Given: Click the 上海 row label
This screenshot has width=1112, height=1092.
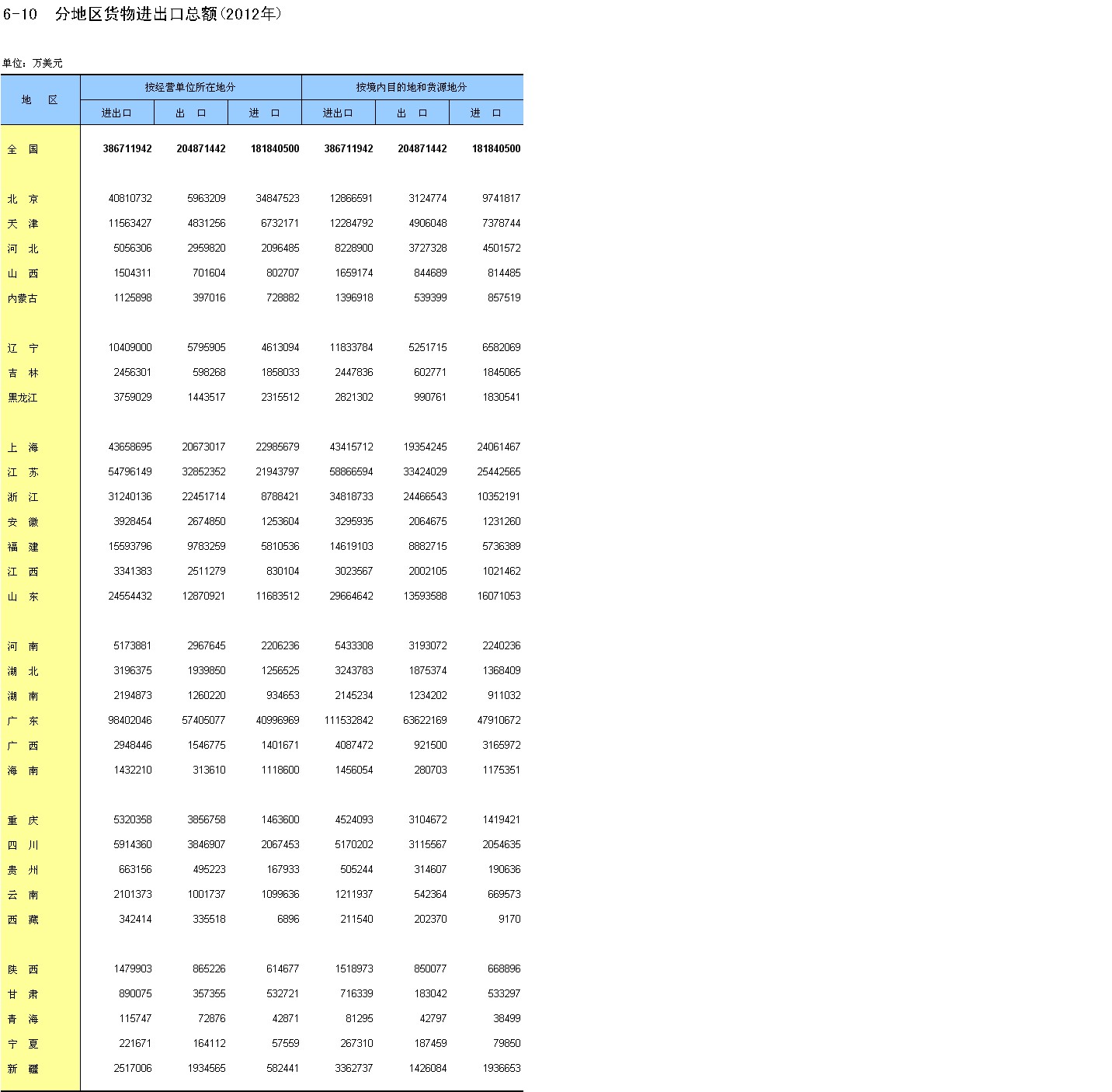Looking at the screenshot, I should [23, 447].
